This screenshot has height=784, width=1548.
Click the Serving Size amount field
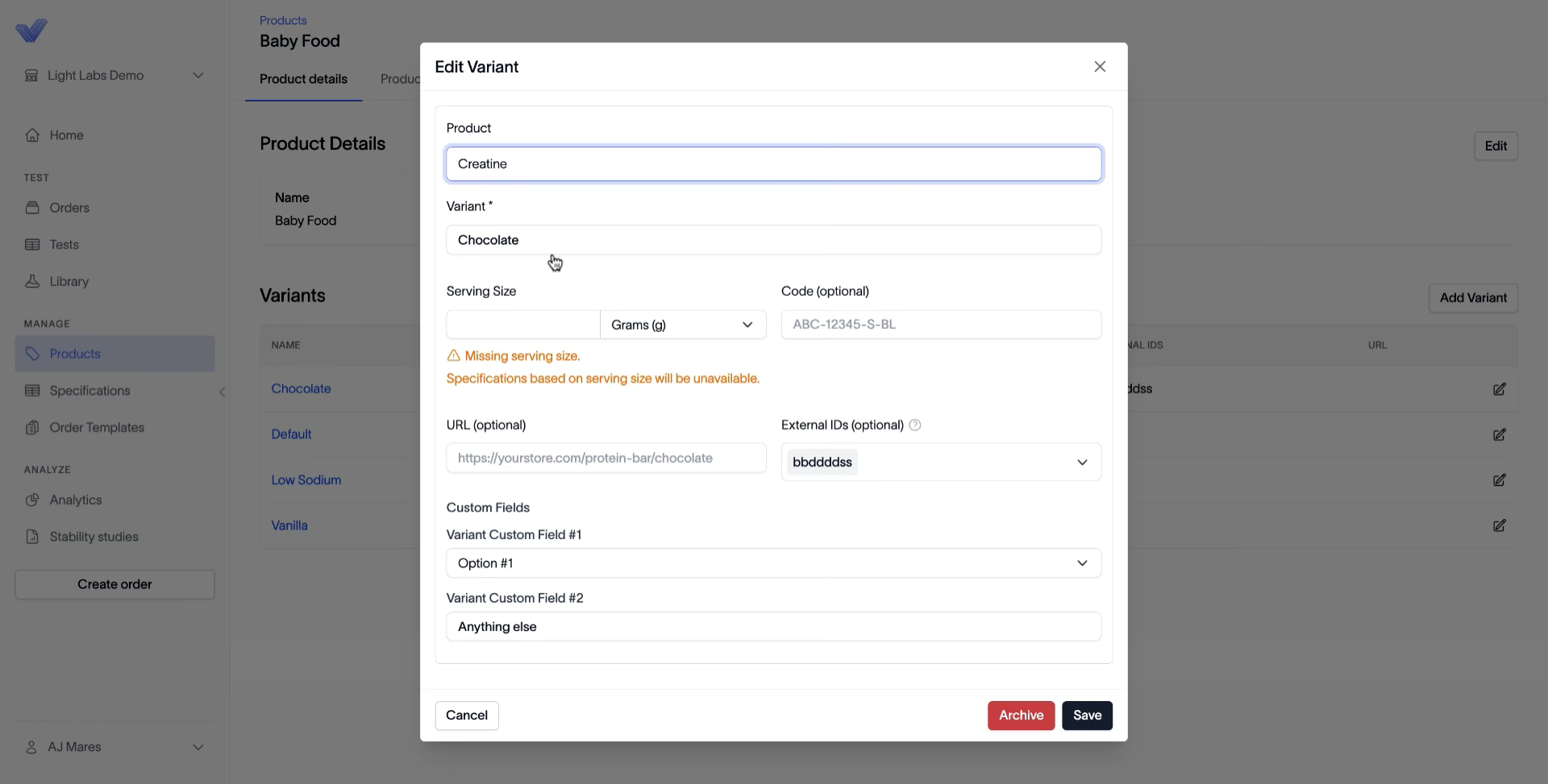(x=523, y=325)
